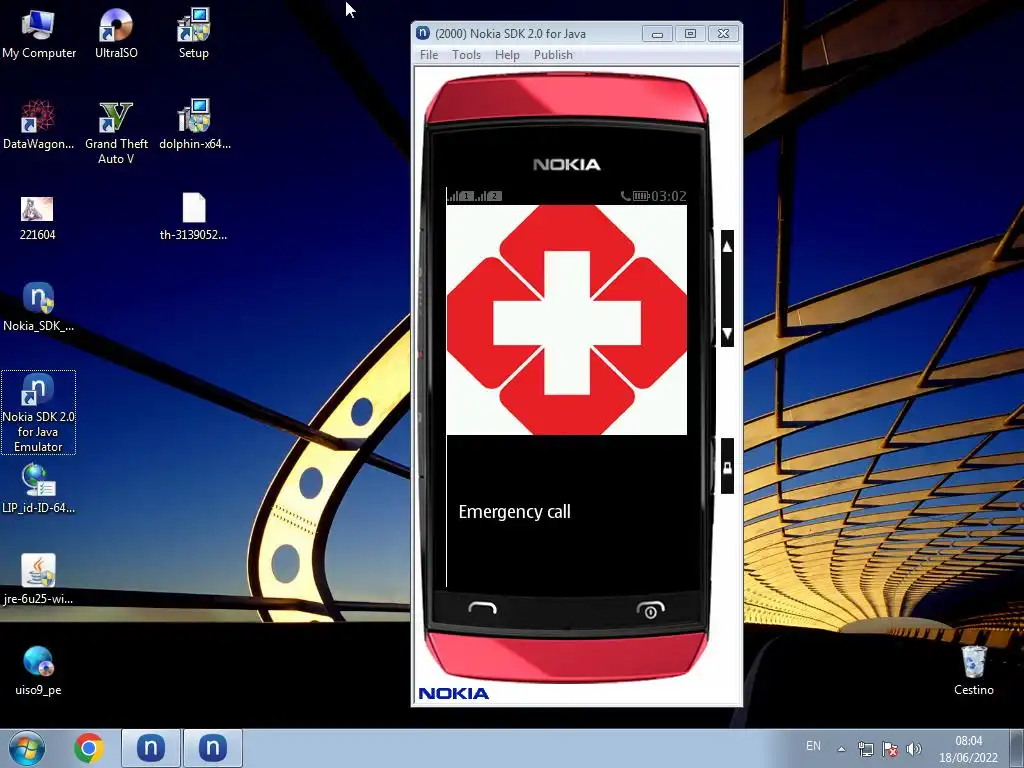
Task: Launch UltraISO from the desktop
Action: [x=116, y=34]
